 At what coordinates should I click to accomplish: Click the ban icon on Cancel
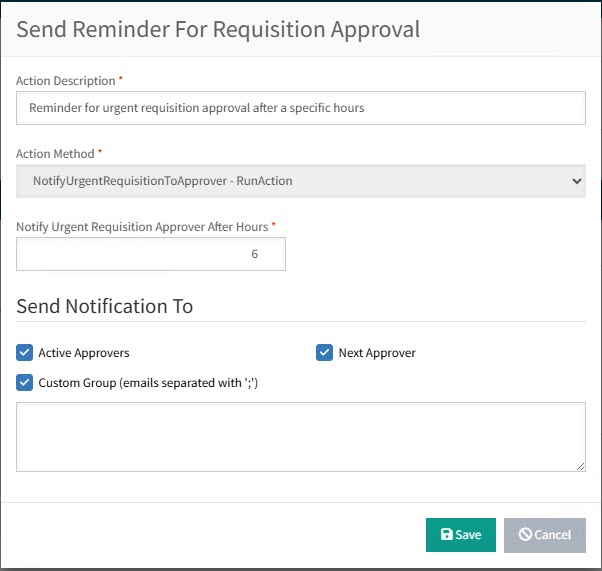click(x=524, y=535)
